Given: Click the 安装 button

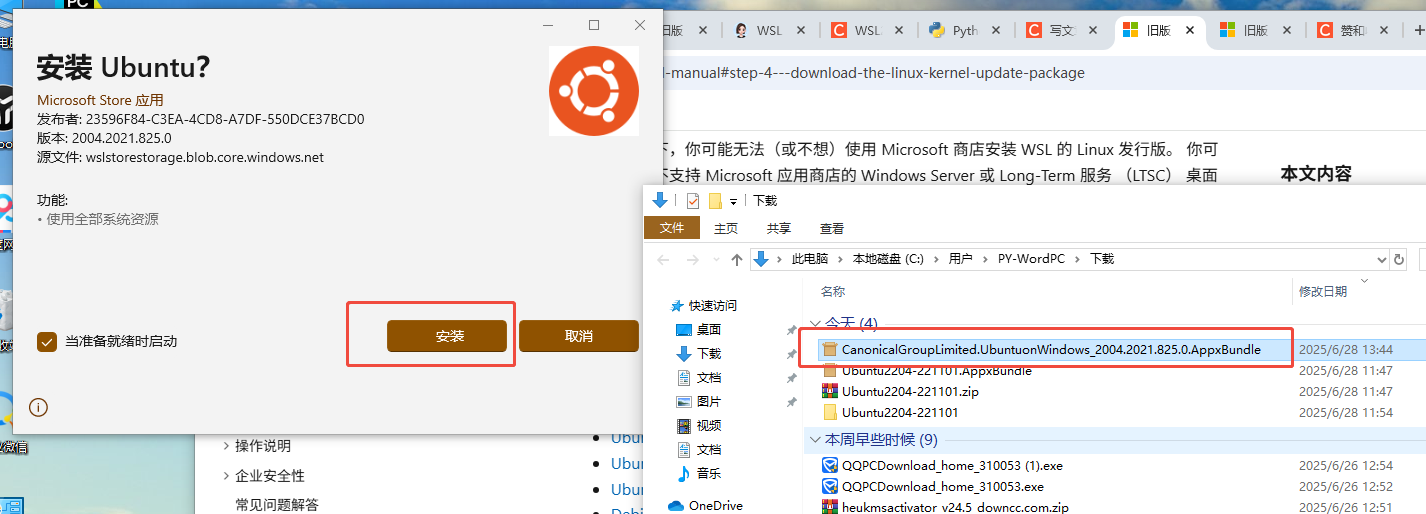Looking at the screenshot, I should pos(446,336).
